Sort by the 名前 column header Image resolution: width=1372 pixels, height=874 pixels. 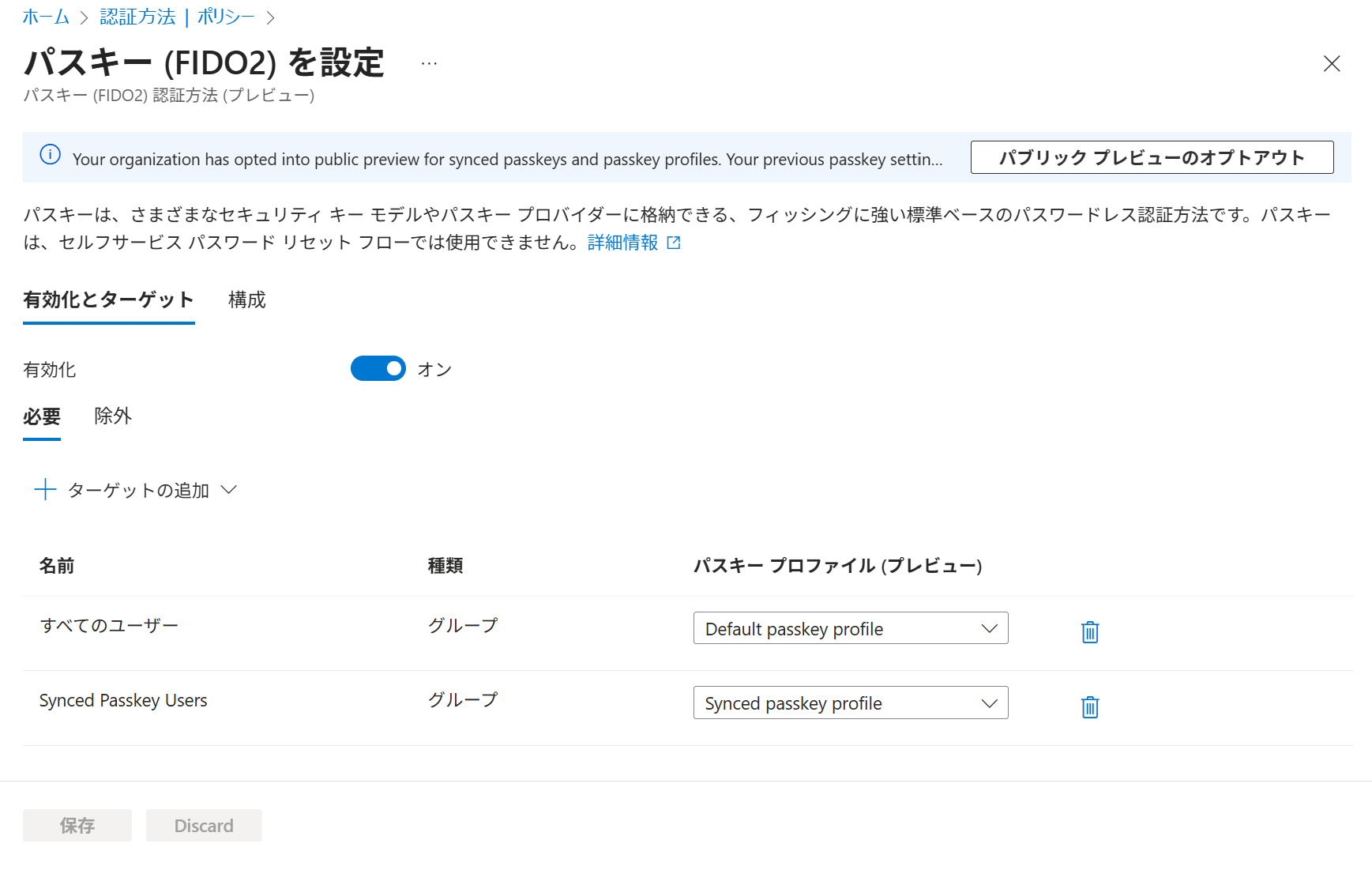point(57,566)
